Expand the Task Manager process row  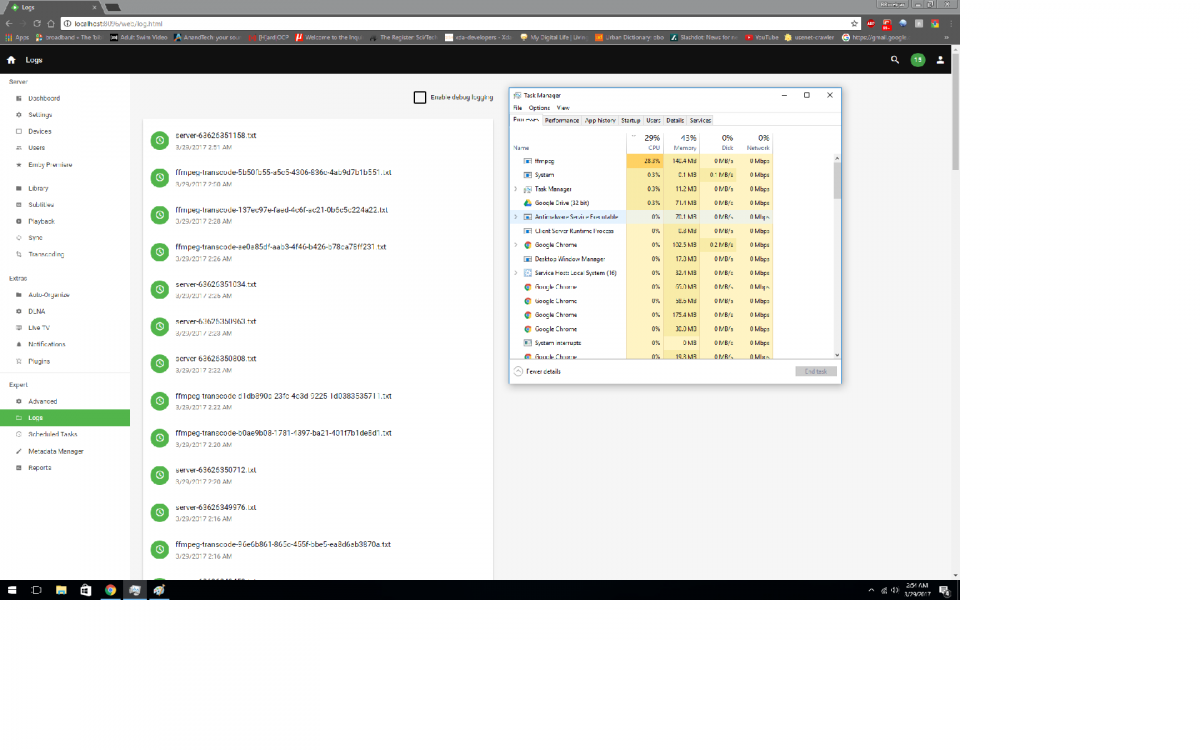pos(516,188)
